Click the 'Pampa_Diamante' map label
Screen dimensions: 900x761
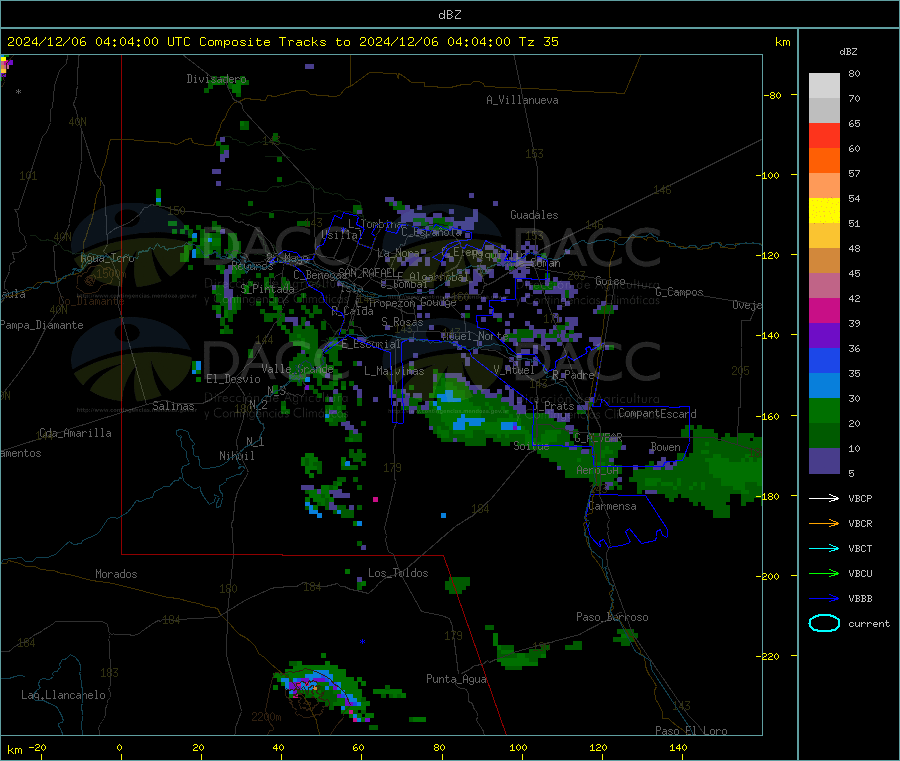[x=42, y=325]
